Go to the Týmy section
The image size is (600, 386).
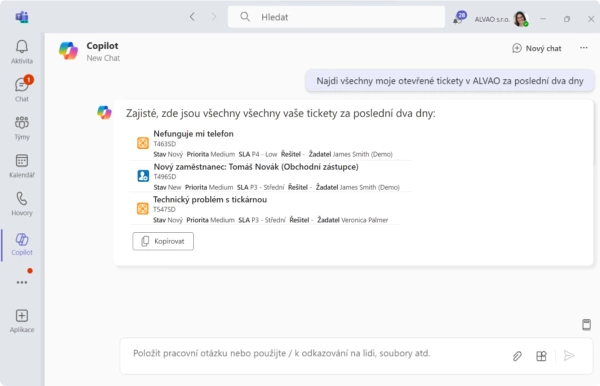(22, 128)
